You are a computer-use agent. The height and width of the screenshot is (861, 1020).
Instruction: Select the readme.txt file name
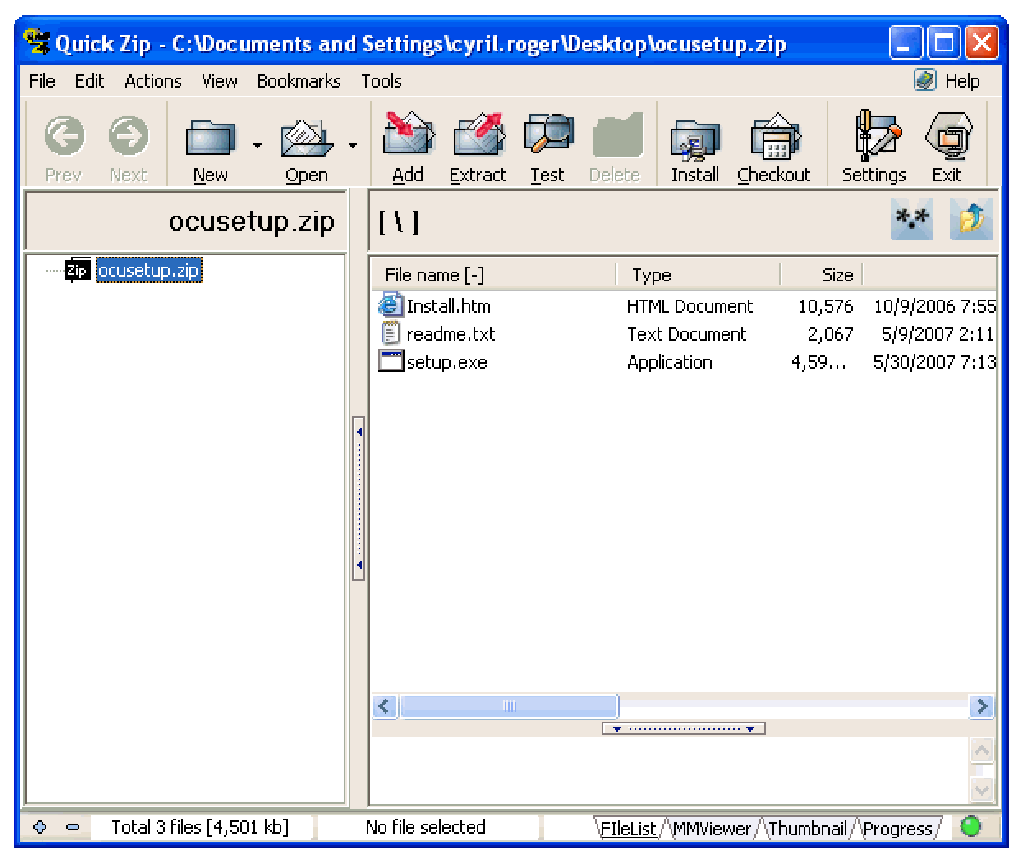[x=451, y=334]
